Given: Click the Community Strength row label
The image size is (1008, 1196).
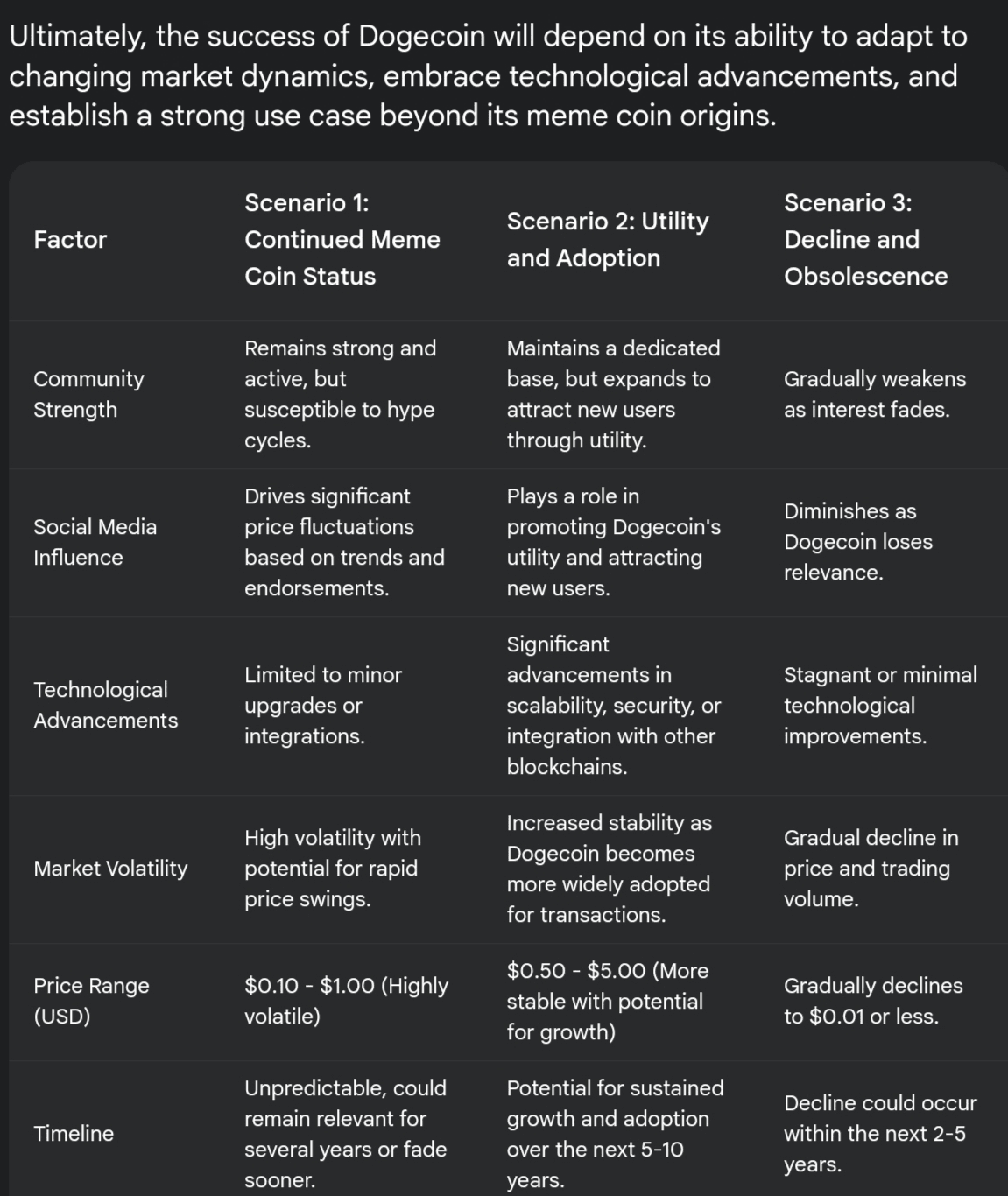Looking at the screenshot, I should coord(88,394).
